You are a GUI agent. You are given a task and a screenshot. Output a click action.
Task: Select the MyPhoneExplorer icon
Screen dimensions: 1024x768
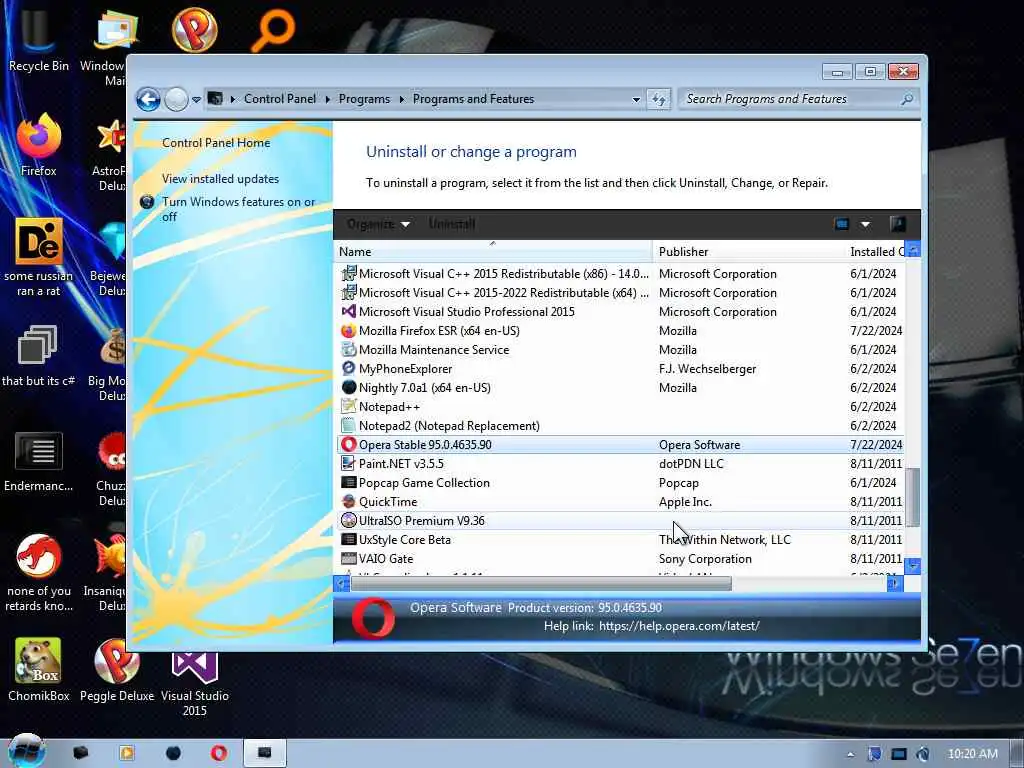click(x=349, y=368)
